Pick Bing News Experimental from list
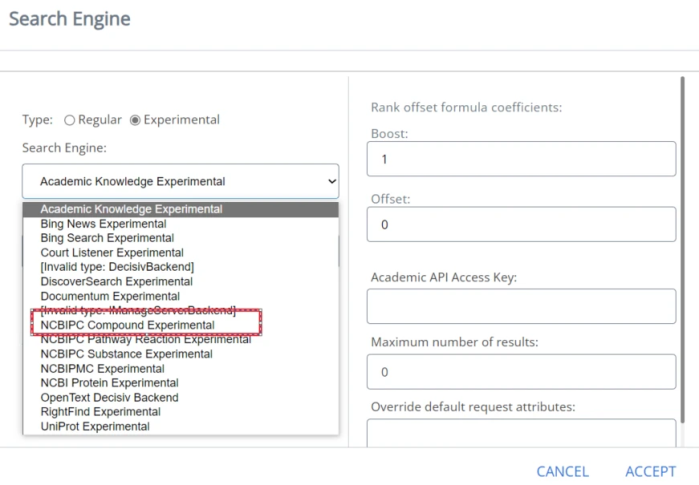 click(103, 224)
